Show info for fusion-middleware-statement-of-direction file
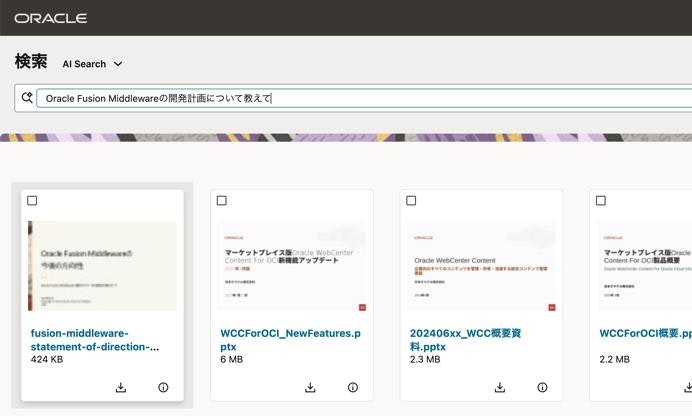The width and height of the screenshot is (692, 416). 163,387
